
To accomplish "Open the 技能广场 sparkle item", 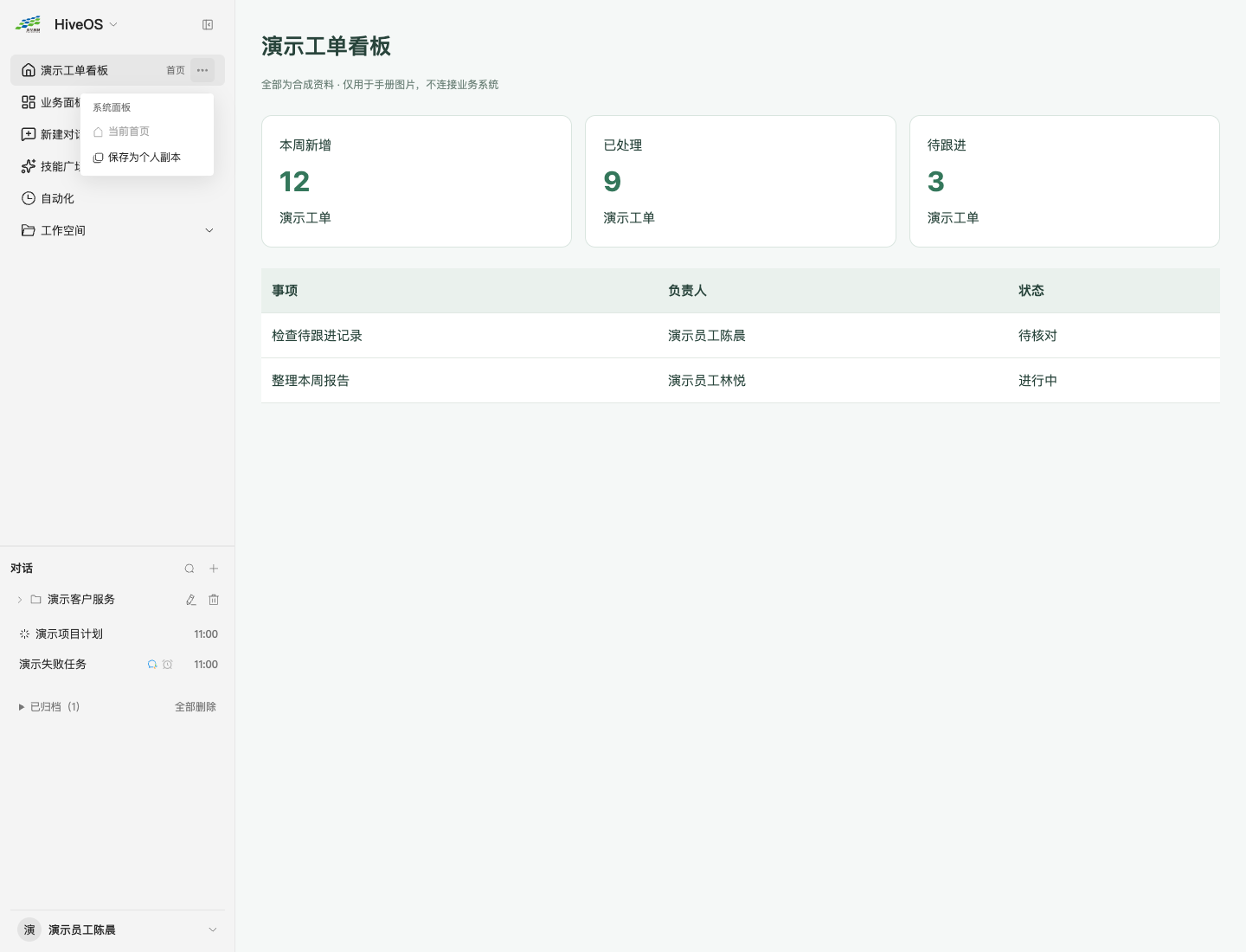I will [x=29, y=166].
